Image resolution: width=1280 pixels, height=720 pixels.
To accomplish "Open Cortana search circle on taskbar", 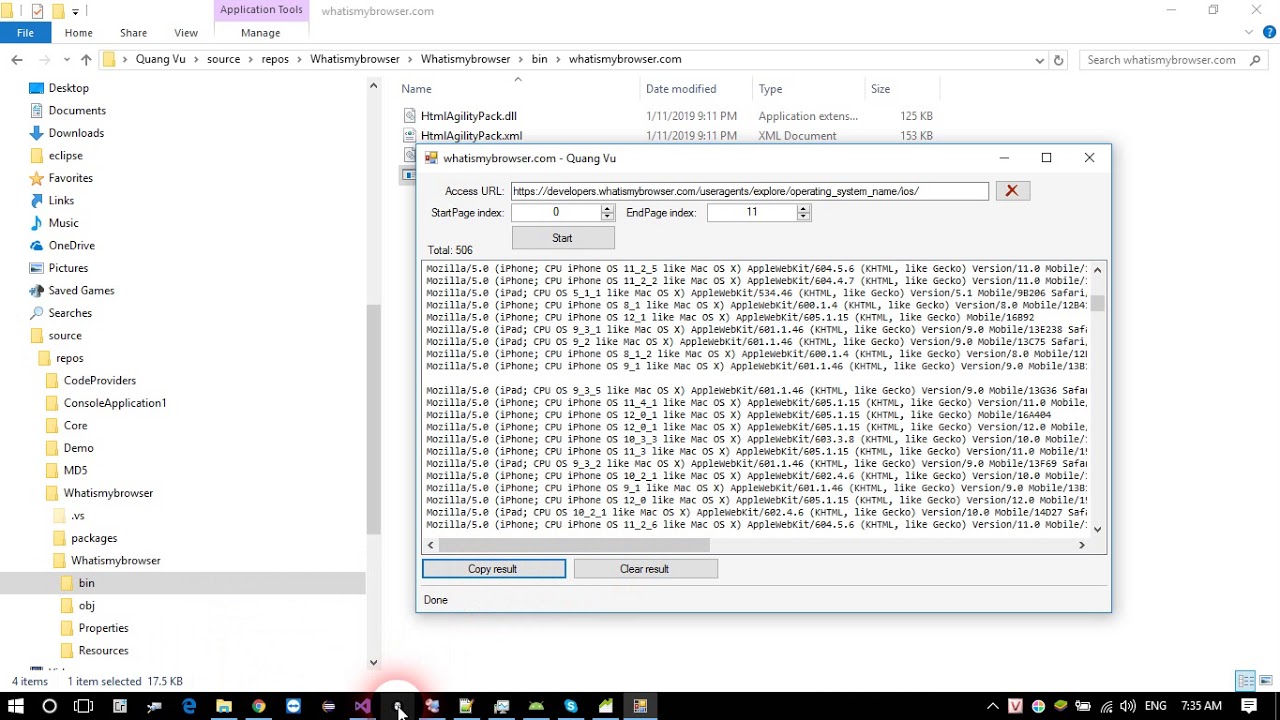I will pos(49,706).
